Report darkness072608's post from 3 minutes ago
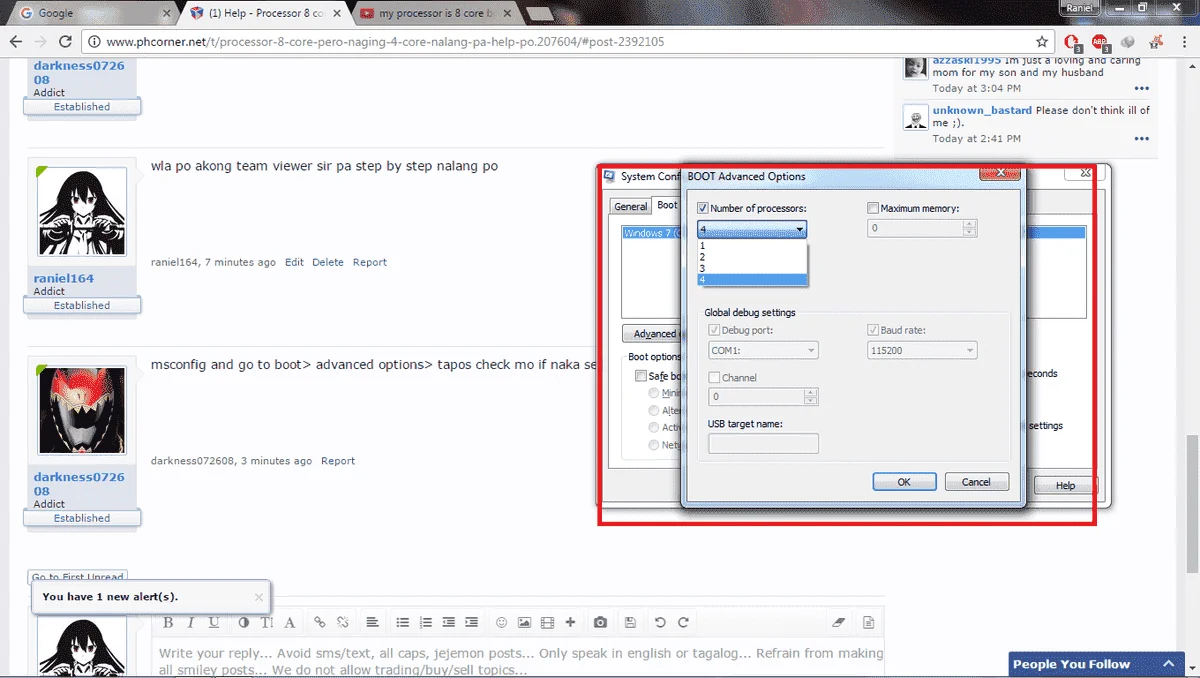The height and width of the screenshot is (678, 1200). click(338, 461)
